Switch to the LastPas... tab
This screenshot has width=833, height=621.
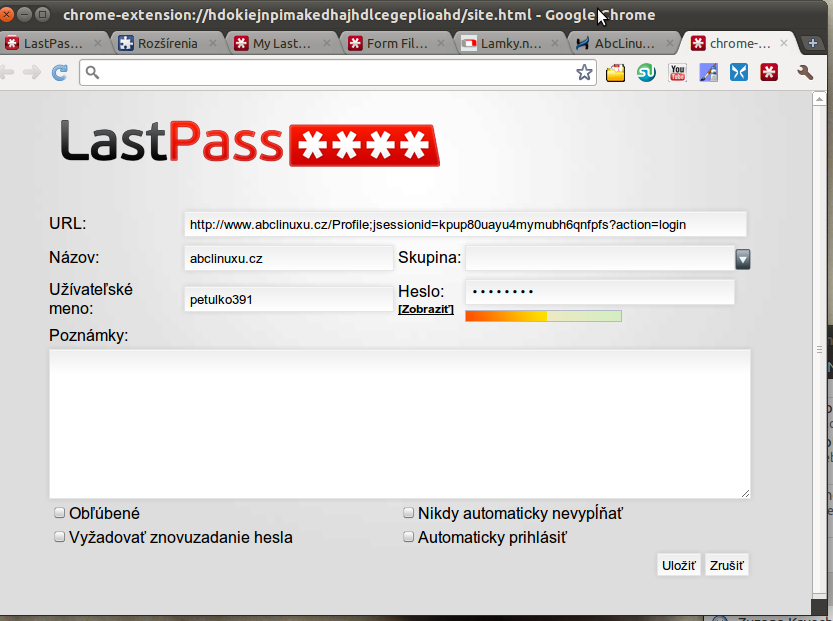(53, 43)
